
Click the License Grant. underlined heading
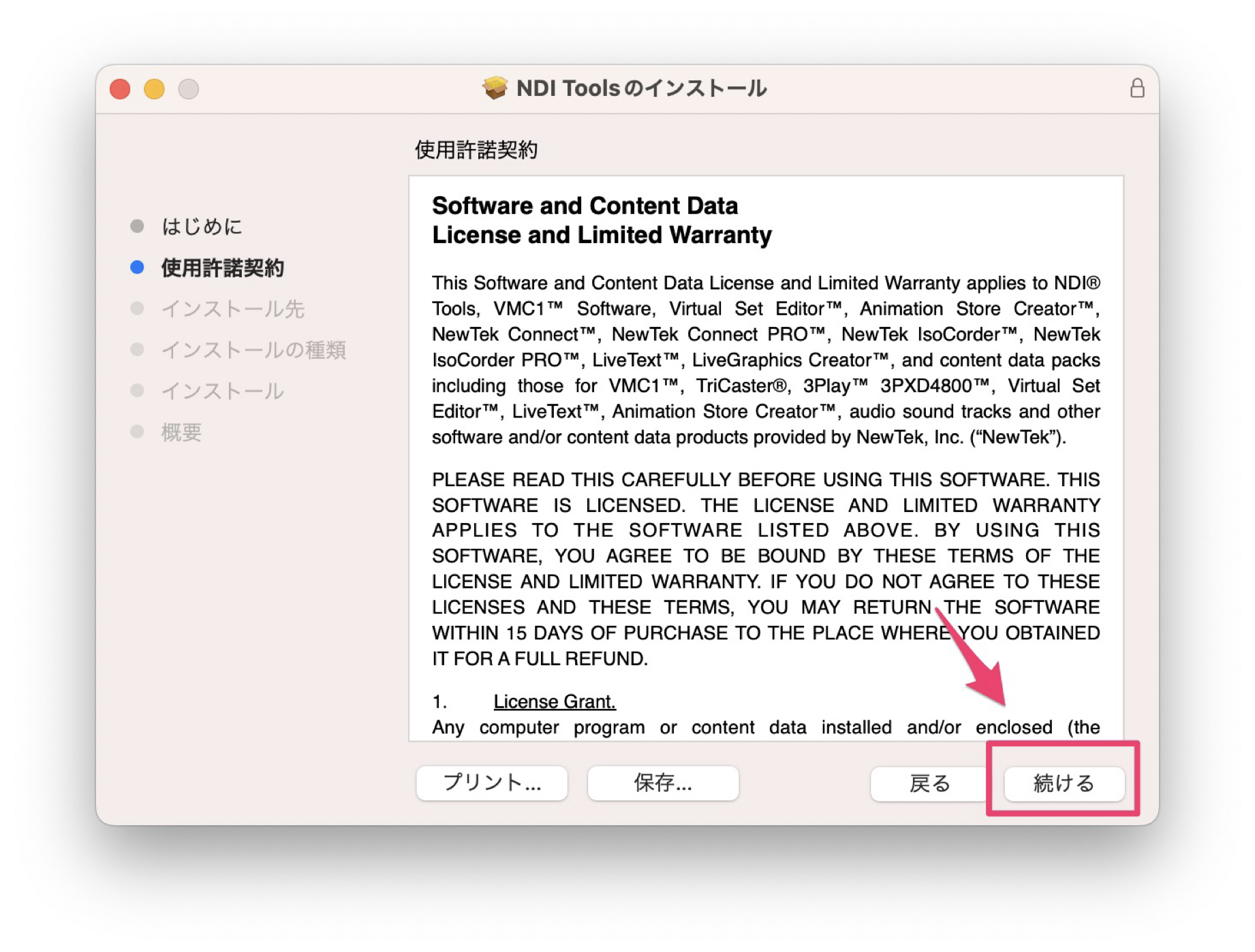pyautogui.click(x=554, y=701)
